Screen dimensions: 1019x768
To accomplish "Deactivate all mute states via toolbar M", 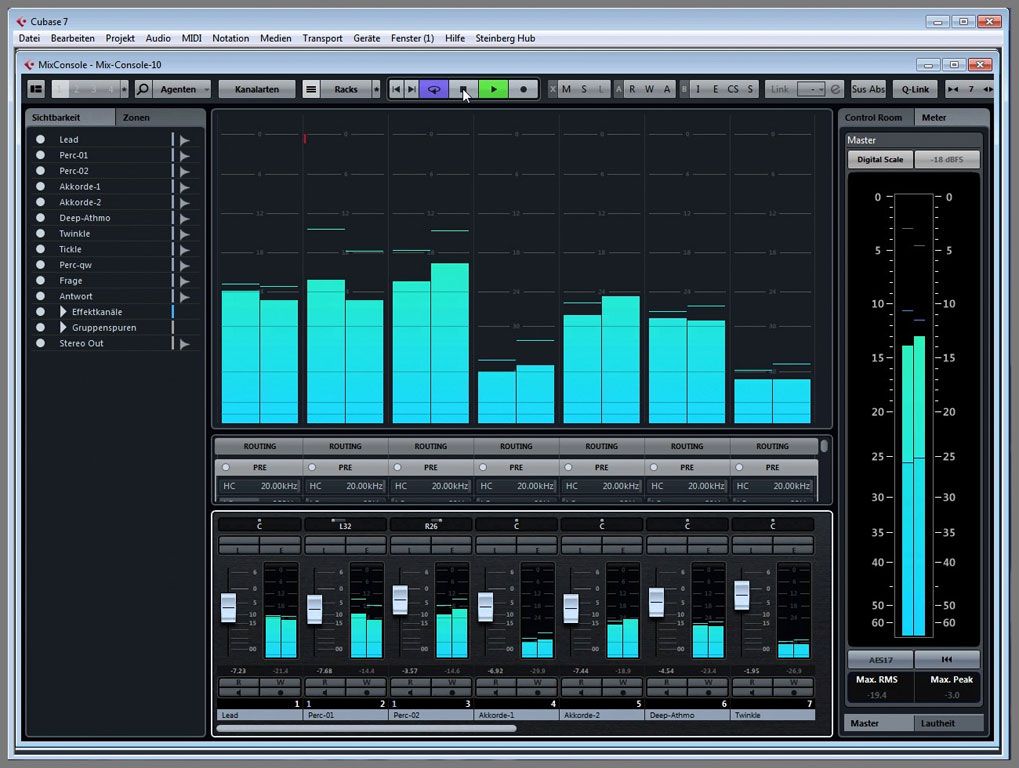I will 566,89.
